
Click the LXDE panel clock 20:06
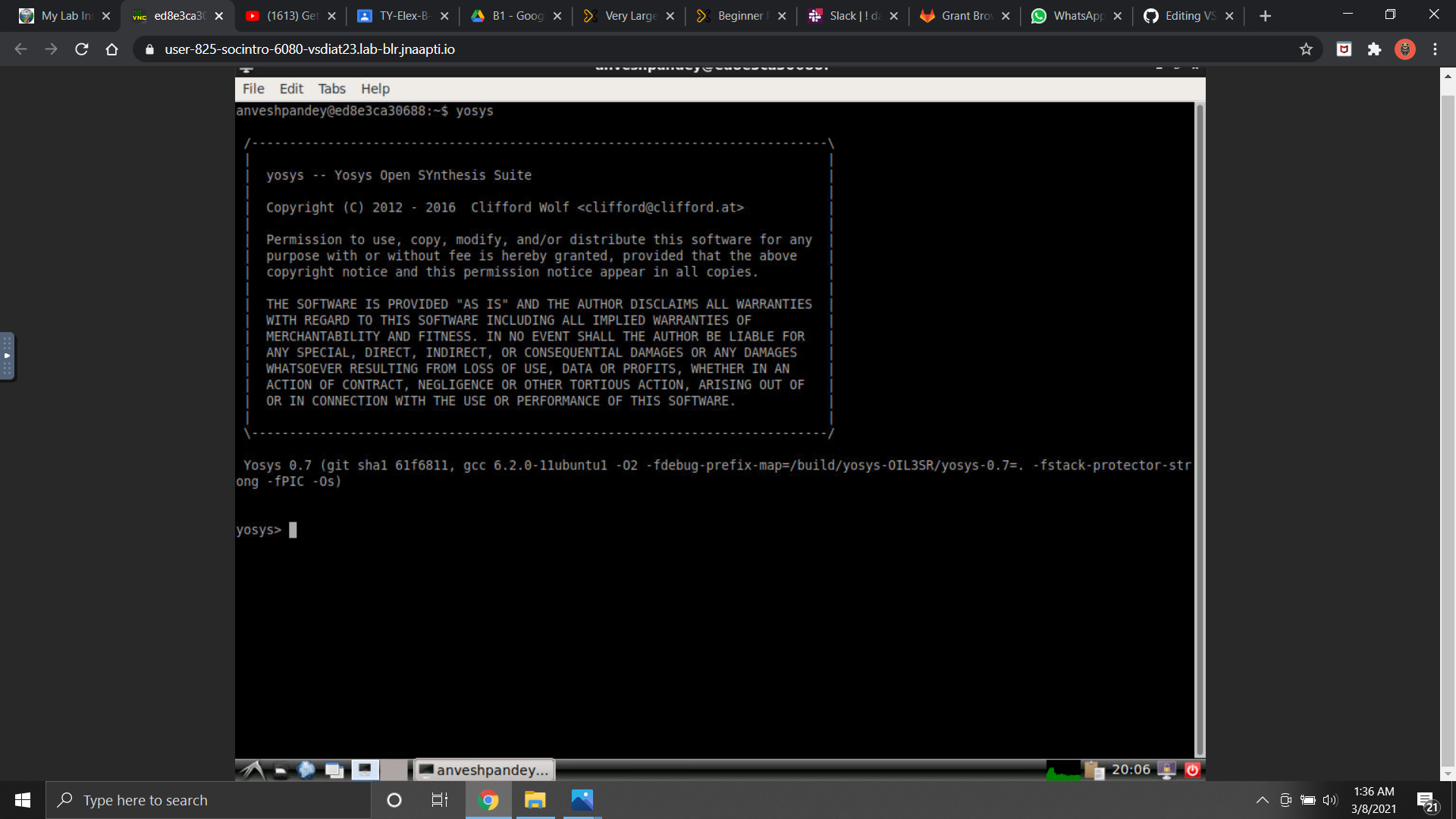(1131, 770)
